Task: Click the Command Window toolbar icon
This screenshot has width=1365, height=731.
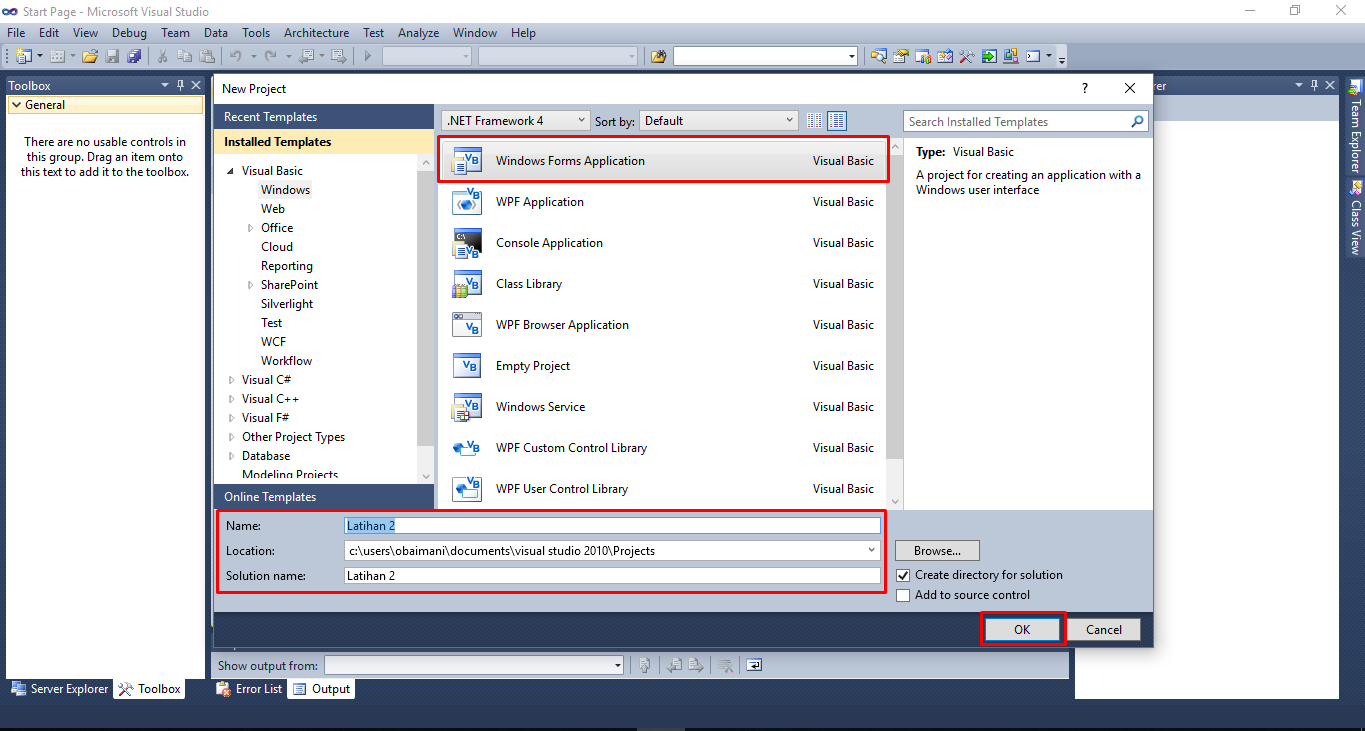Action: click(1033, 56)
